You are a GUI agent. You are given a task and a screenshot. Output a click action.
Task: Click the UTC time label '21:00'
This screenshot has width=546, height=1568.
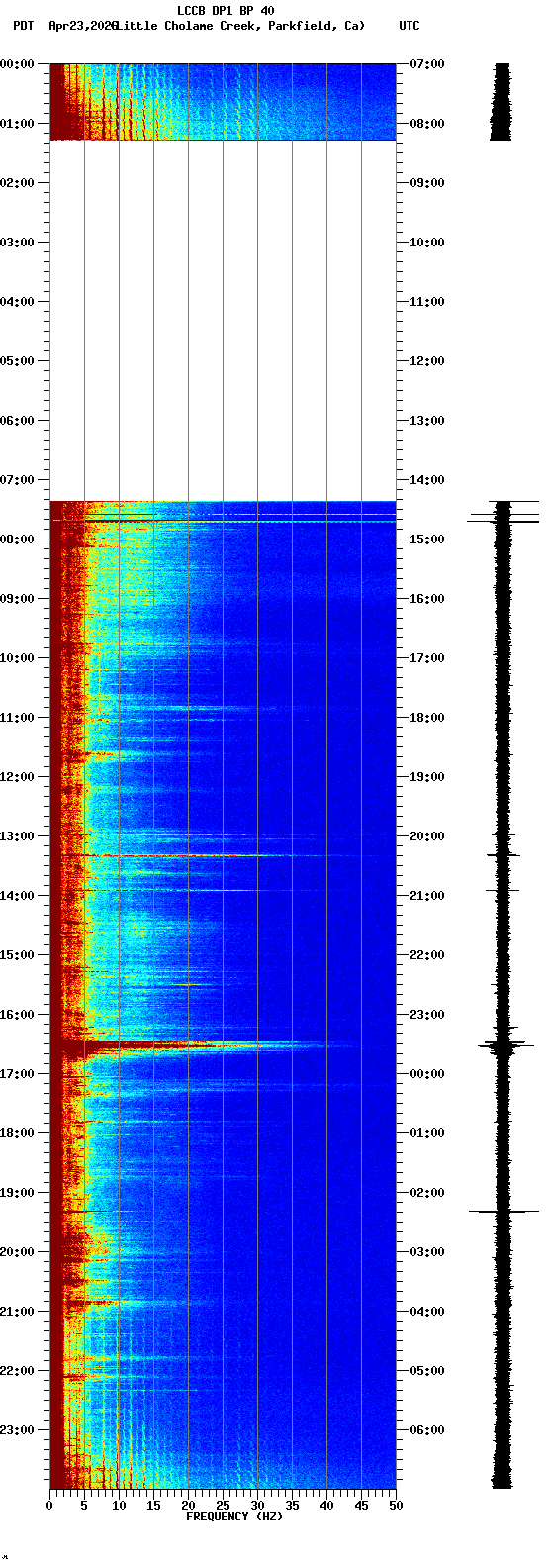pyautogui.click(x=427, y=896)
